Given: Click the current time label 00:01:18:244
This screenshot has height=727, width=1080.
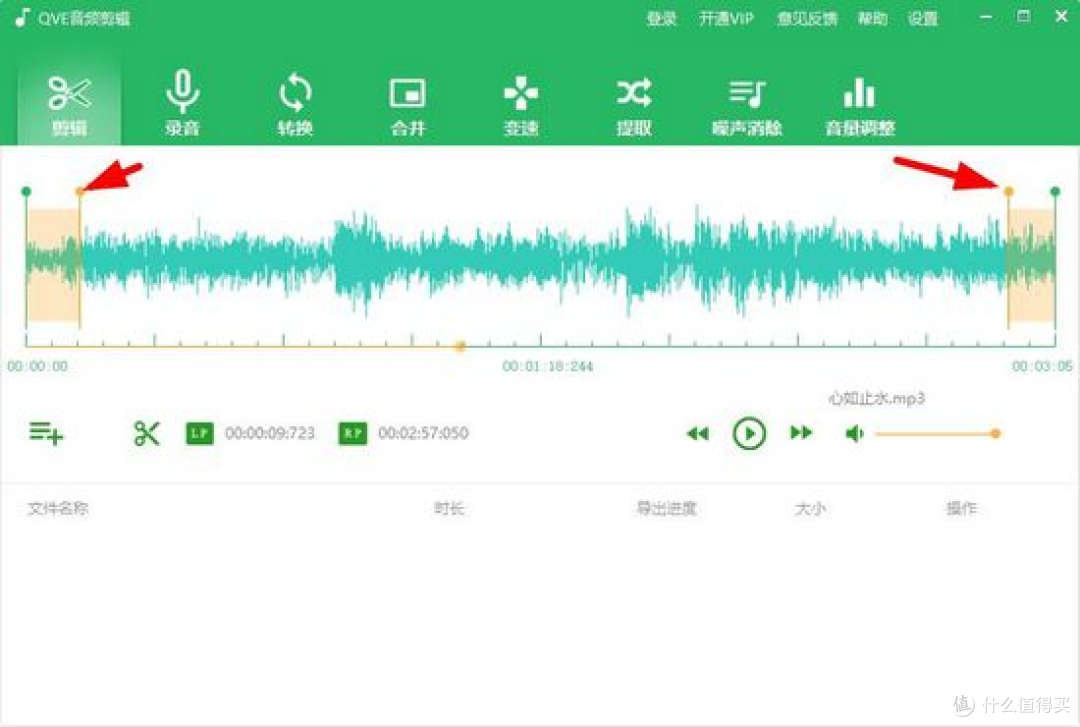Looking at the screenshot, I should (x=548, y=366).
